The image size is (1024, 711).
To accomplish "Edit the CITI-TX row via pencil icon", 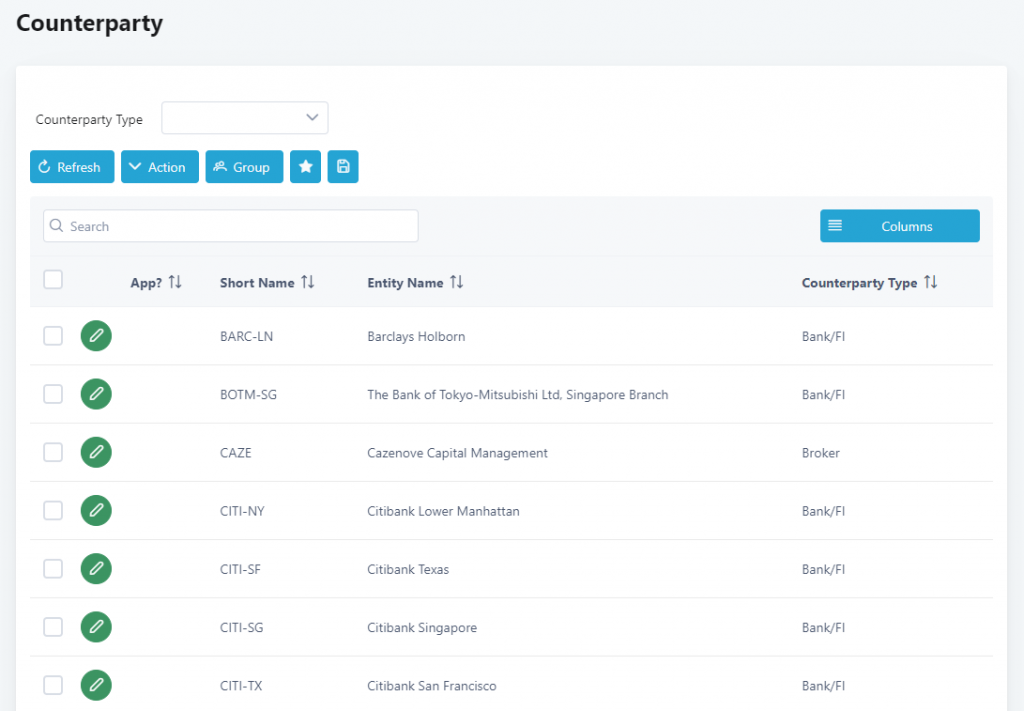I will [96, 685].
